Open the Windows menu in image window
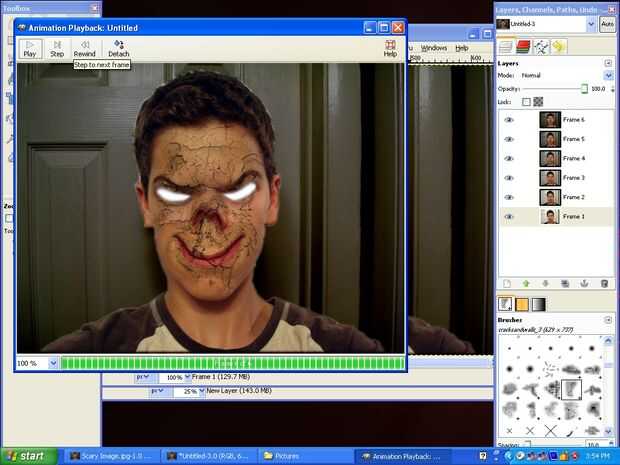The image size is (620, 465). pyautogui.click(x=434, y=48)
